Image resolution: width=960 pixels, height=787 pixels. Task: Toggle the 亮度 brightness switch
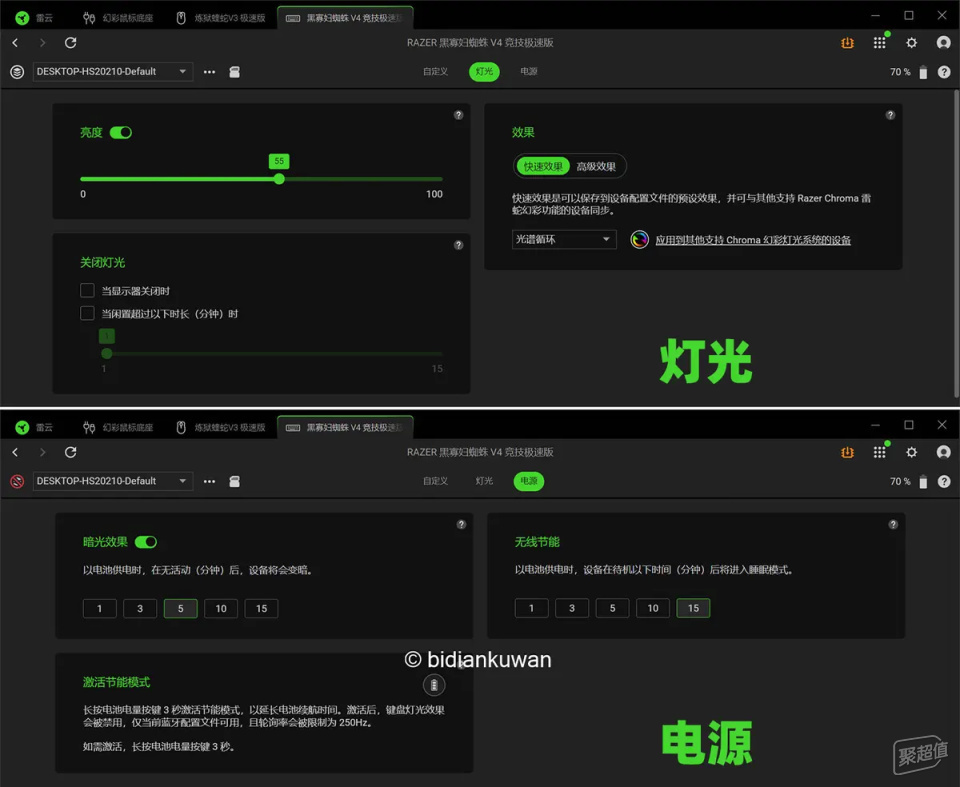tap(121, 132)
